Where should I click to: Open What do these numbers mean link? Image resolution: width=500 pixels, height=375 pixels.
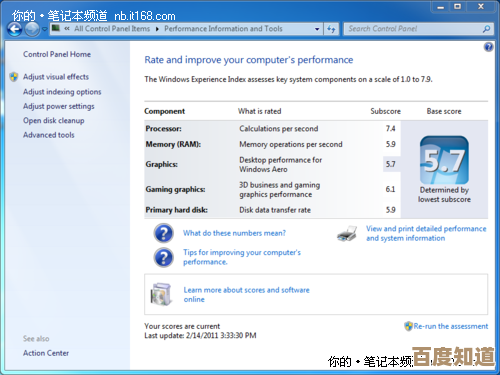tap(234, 233)
